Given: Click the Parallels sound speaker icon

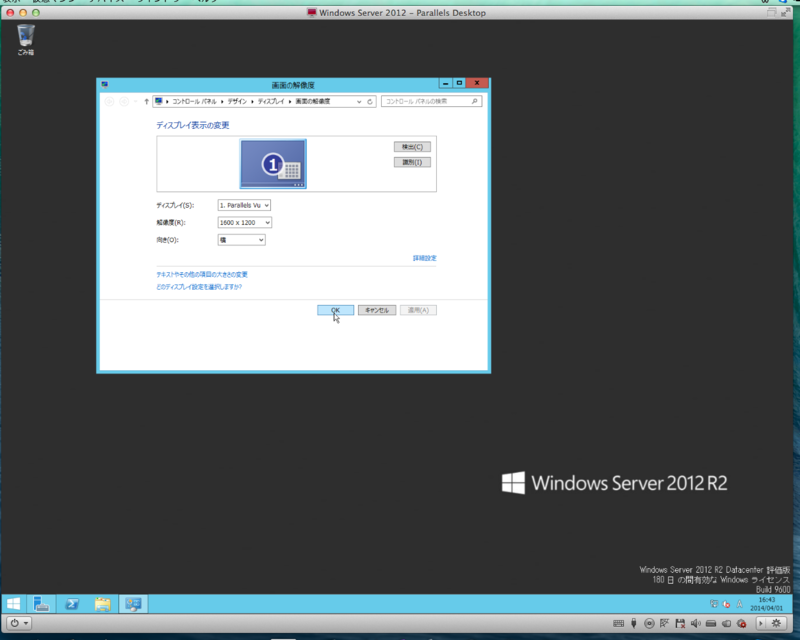Looking at the screenshot, I should tap(695, 623).
